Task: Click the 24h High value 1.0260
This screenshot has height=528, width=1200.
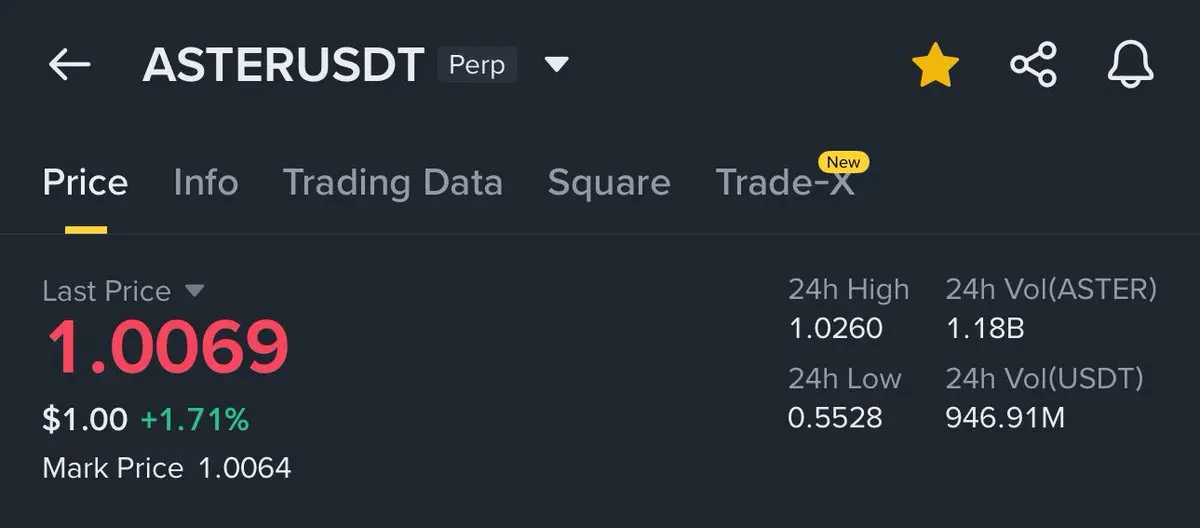Action: pyautogui.click(x=835, y=328)
